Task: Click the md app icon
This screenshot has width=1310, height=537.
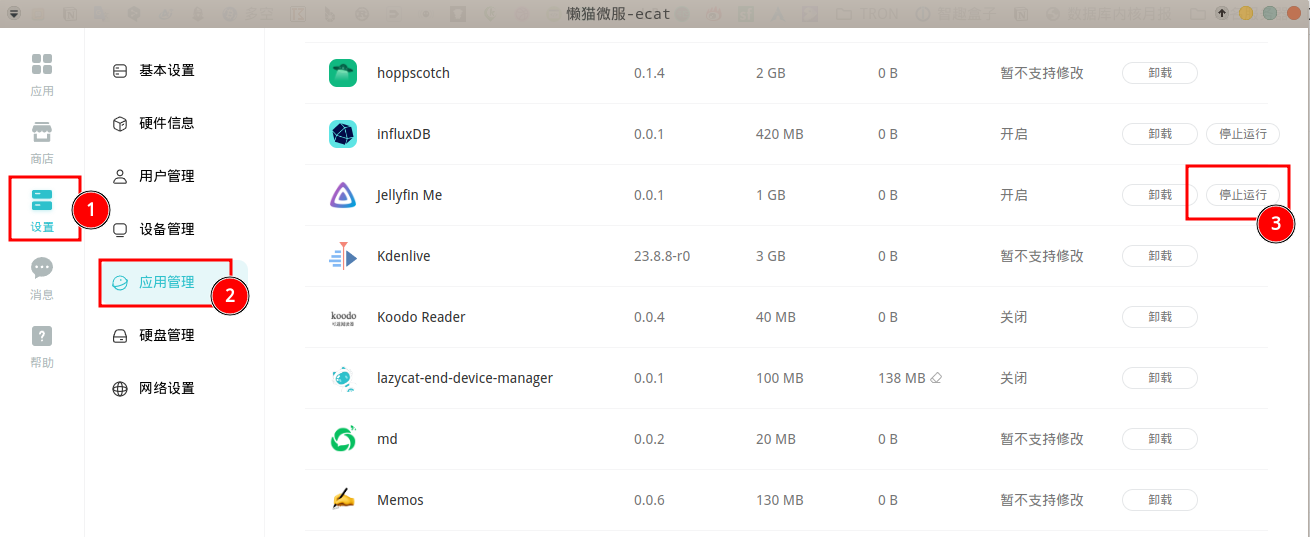Action: pos(343,439)
